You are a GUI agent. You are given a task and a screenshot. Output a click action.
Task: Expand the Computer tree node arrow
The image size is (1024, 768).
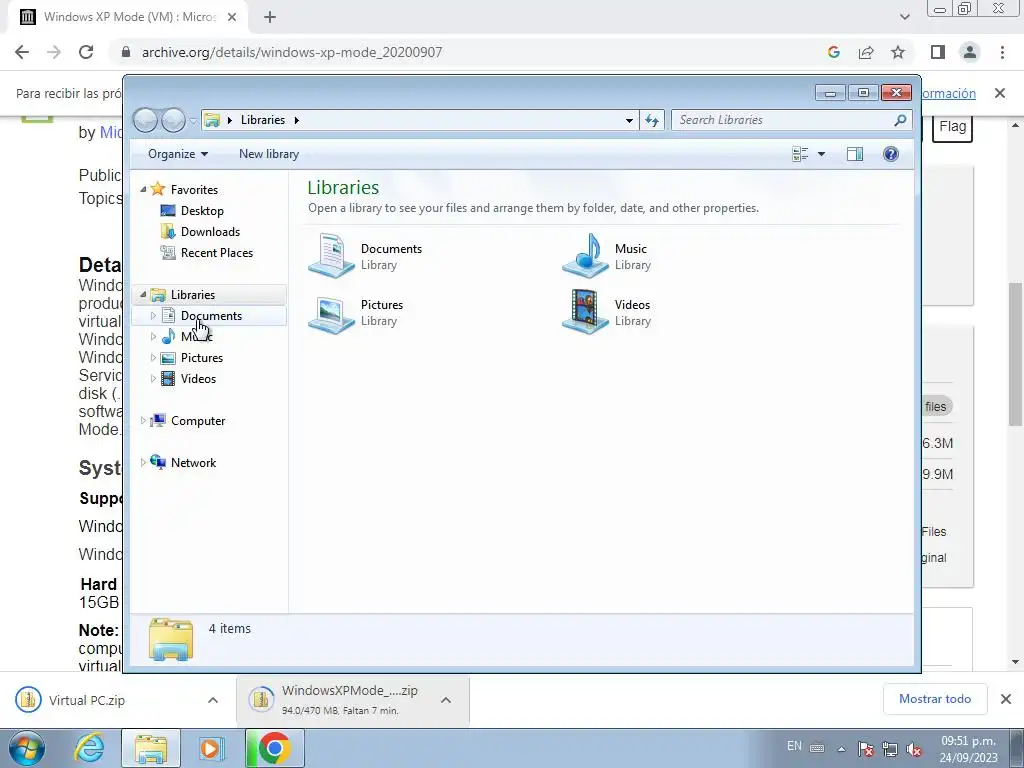coord(143,421)
